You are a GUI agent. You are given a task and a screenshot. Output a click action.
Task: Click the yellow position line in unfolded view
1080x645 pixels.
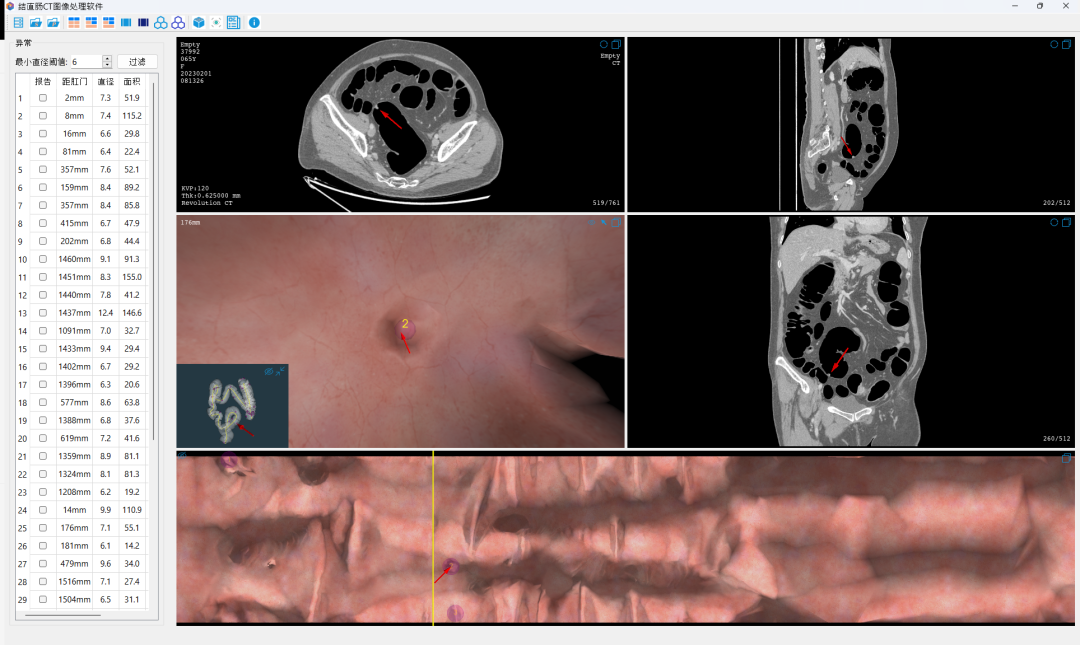coord(433,539)
